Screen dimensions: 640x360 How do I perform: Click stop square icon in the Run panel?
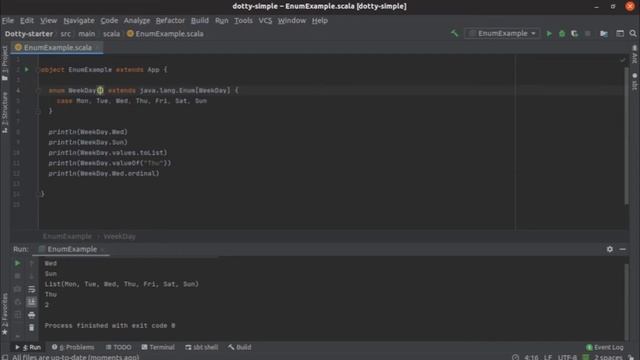(18, 276)
